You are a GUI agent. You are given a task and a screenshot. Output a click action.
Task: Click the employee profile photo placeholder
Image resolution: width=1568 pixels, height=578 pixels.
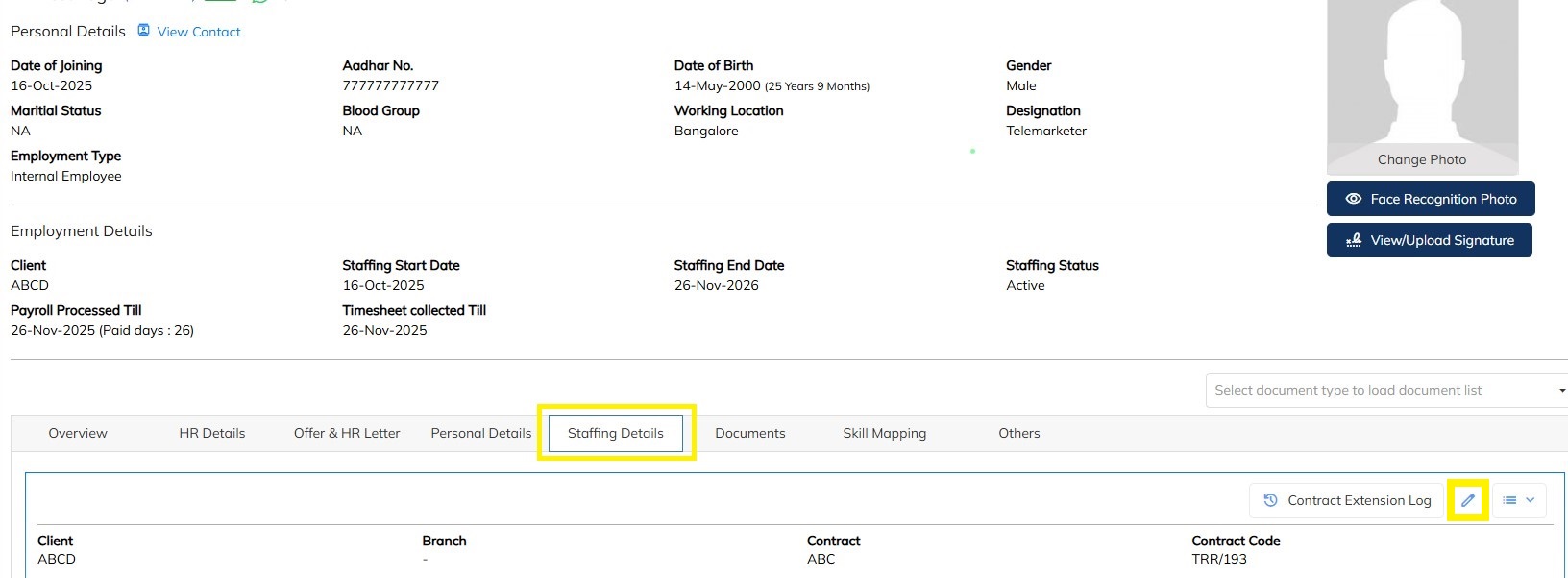[1422, 72]
